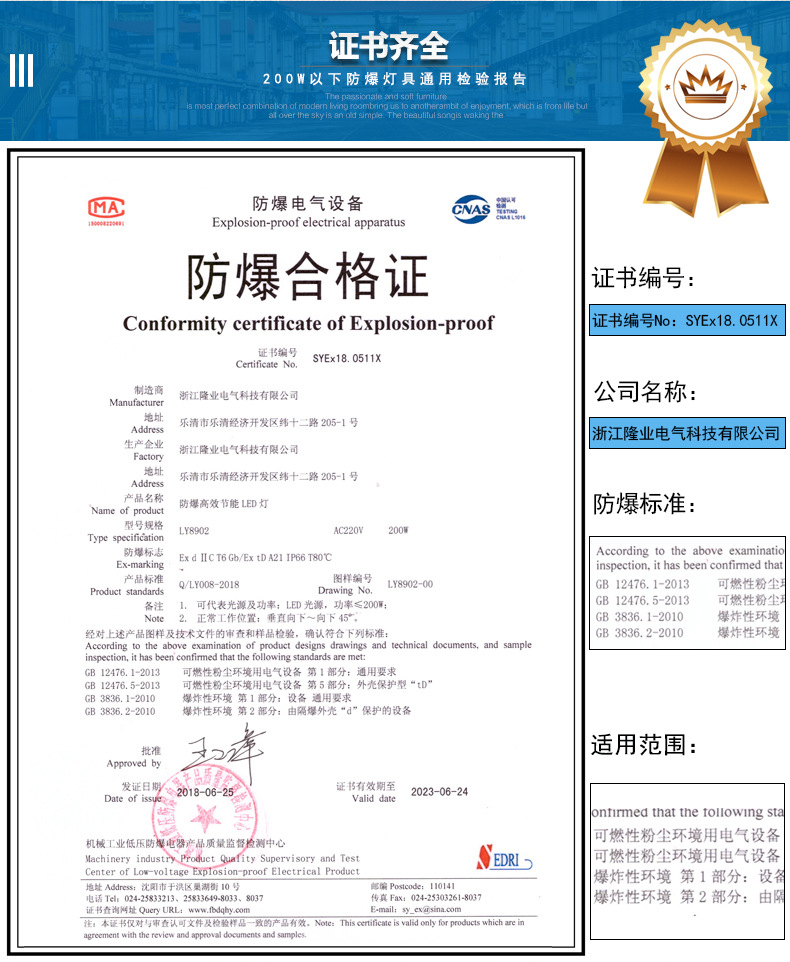Click GB 3836.1-2010 row in the certificate
Image resolution: width=790 pixels, height=962 pixels.
tap(218, 698)
